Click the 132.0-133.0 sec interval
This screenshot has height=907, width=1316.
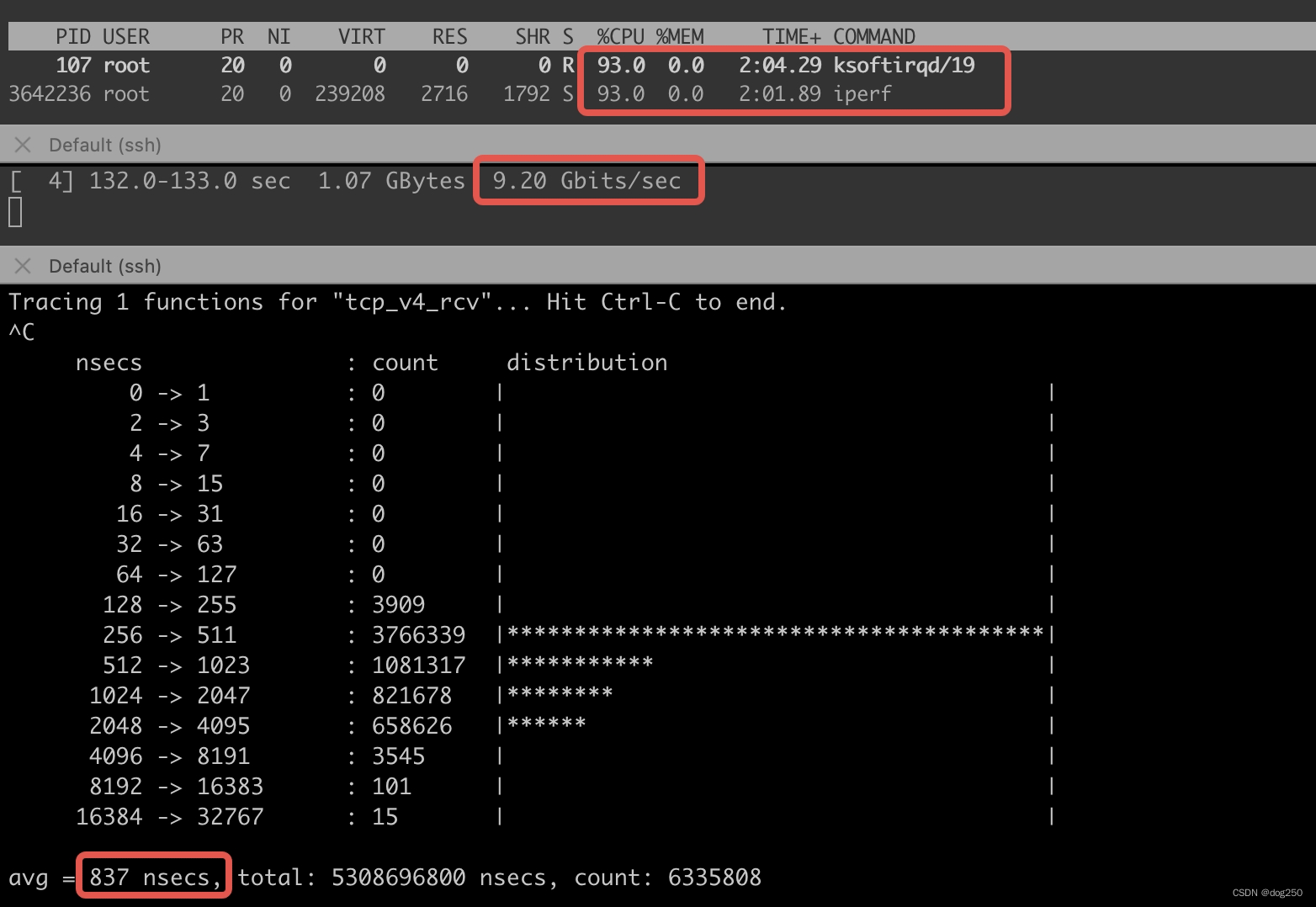189,181
